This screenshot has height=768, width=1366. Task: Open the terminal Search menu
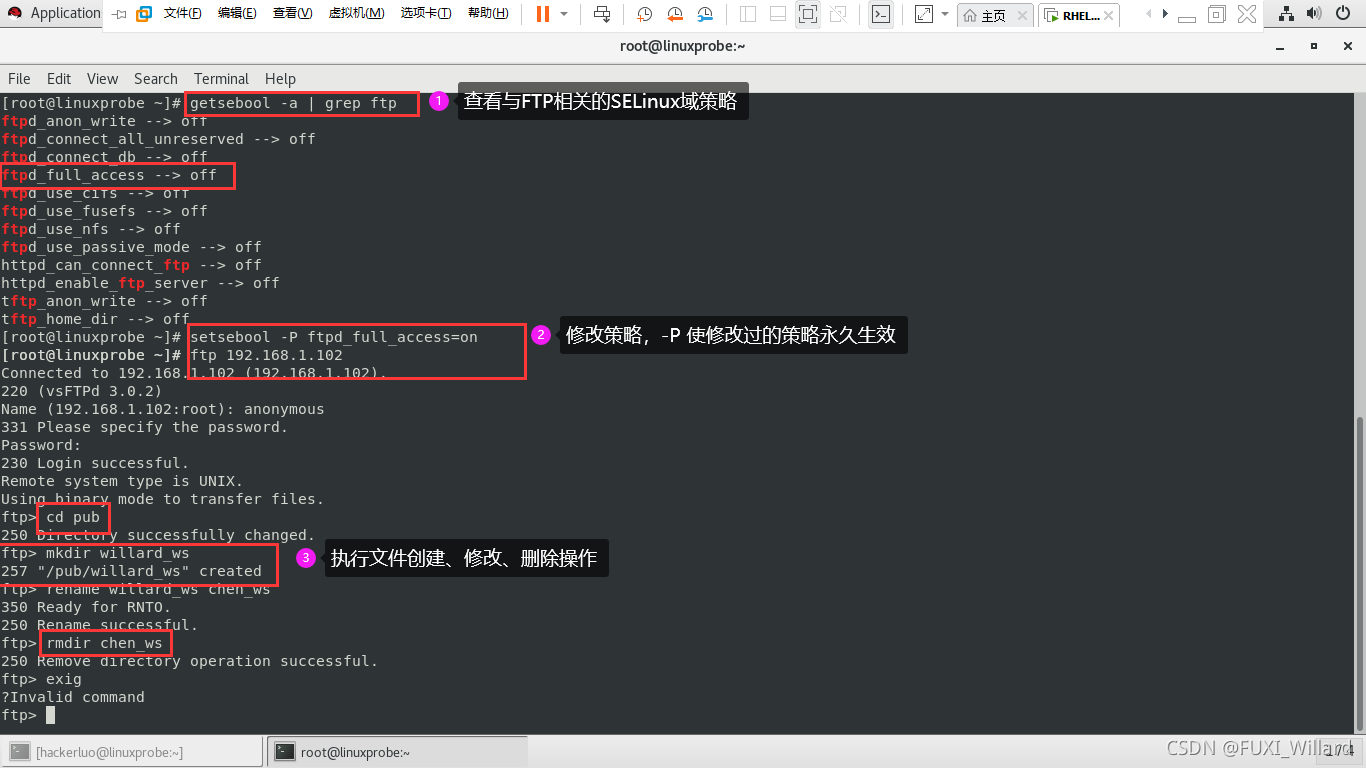pyautogui.click(x=156, y=79)
